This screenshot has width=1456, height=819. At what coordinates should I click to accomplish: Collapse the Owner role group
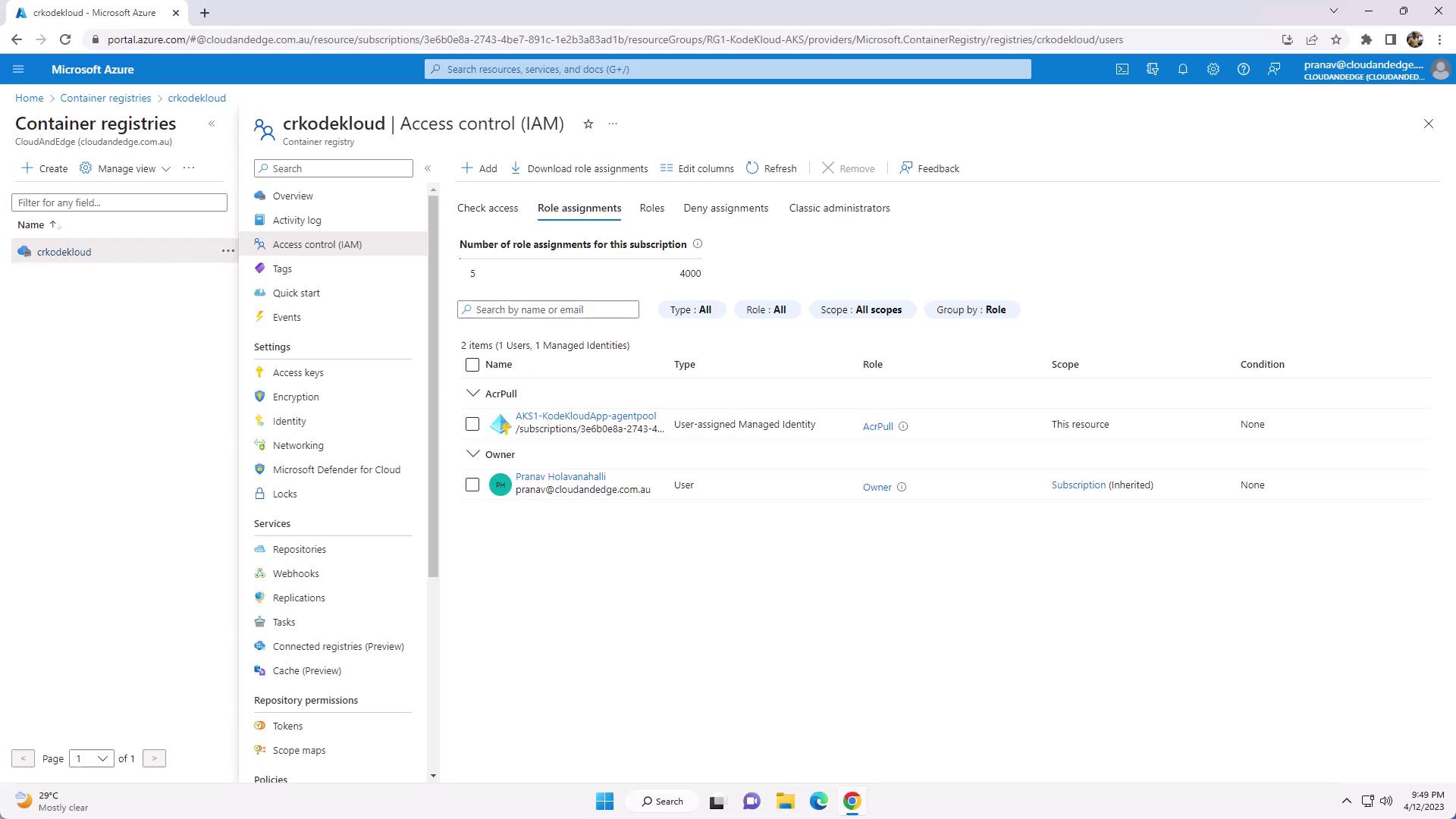473,454
